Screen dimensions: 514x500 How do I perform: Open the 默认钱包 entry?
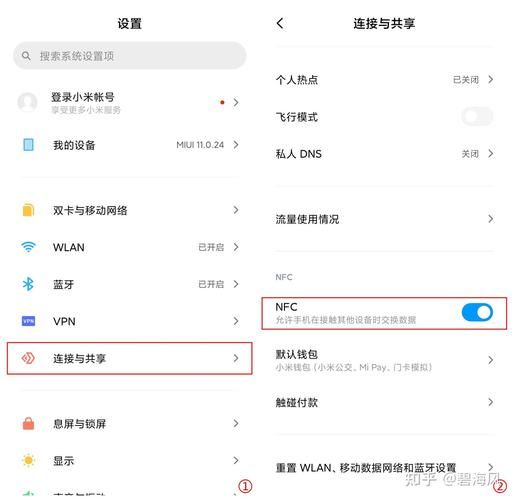pyautogui.click(x=384, y=360)
